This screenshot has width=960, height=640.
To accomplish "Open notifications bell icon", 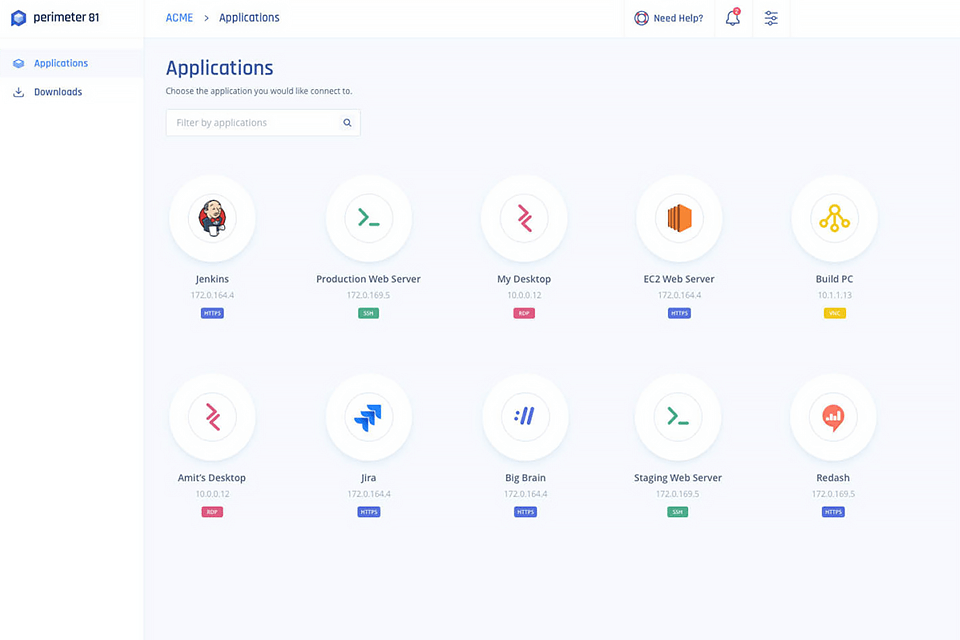I will (733, 18).
